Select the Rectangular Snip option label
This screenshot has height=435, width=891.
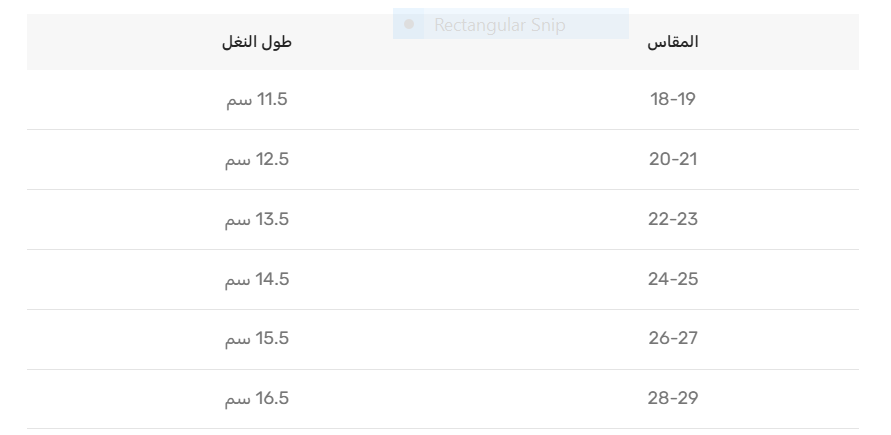[499, 25]
